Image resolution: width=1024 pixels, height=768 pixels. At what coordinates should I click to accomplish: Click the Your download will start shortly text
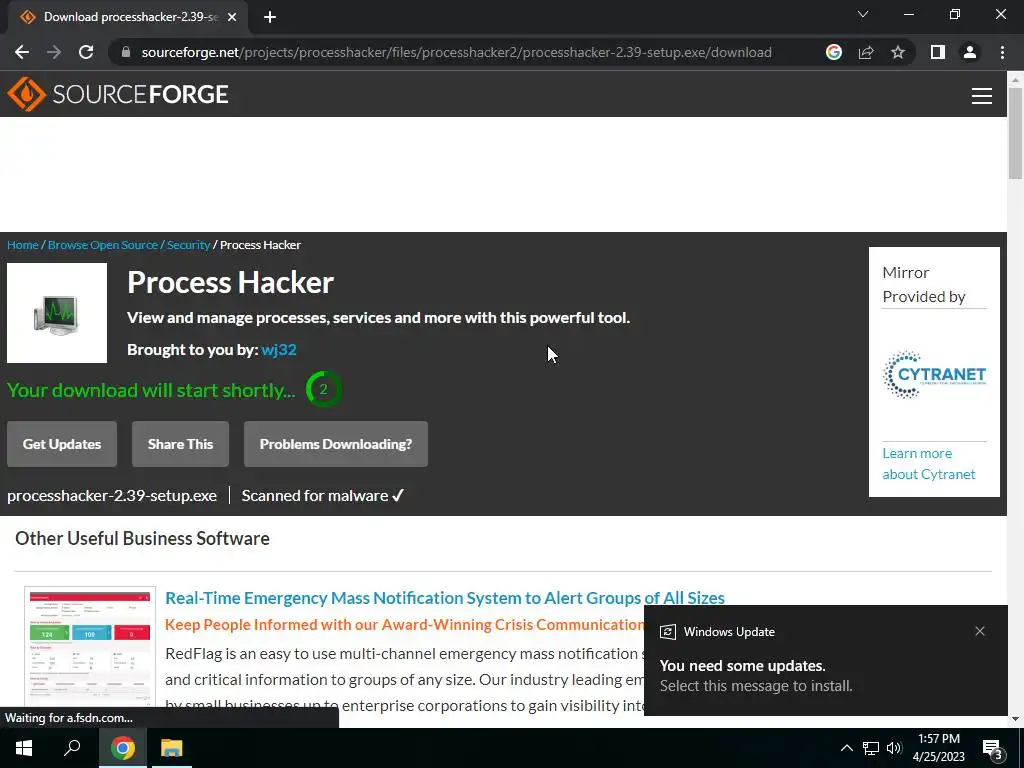[151, 390]
